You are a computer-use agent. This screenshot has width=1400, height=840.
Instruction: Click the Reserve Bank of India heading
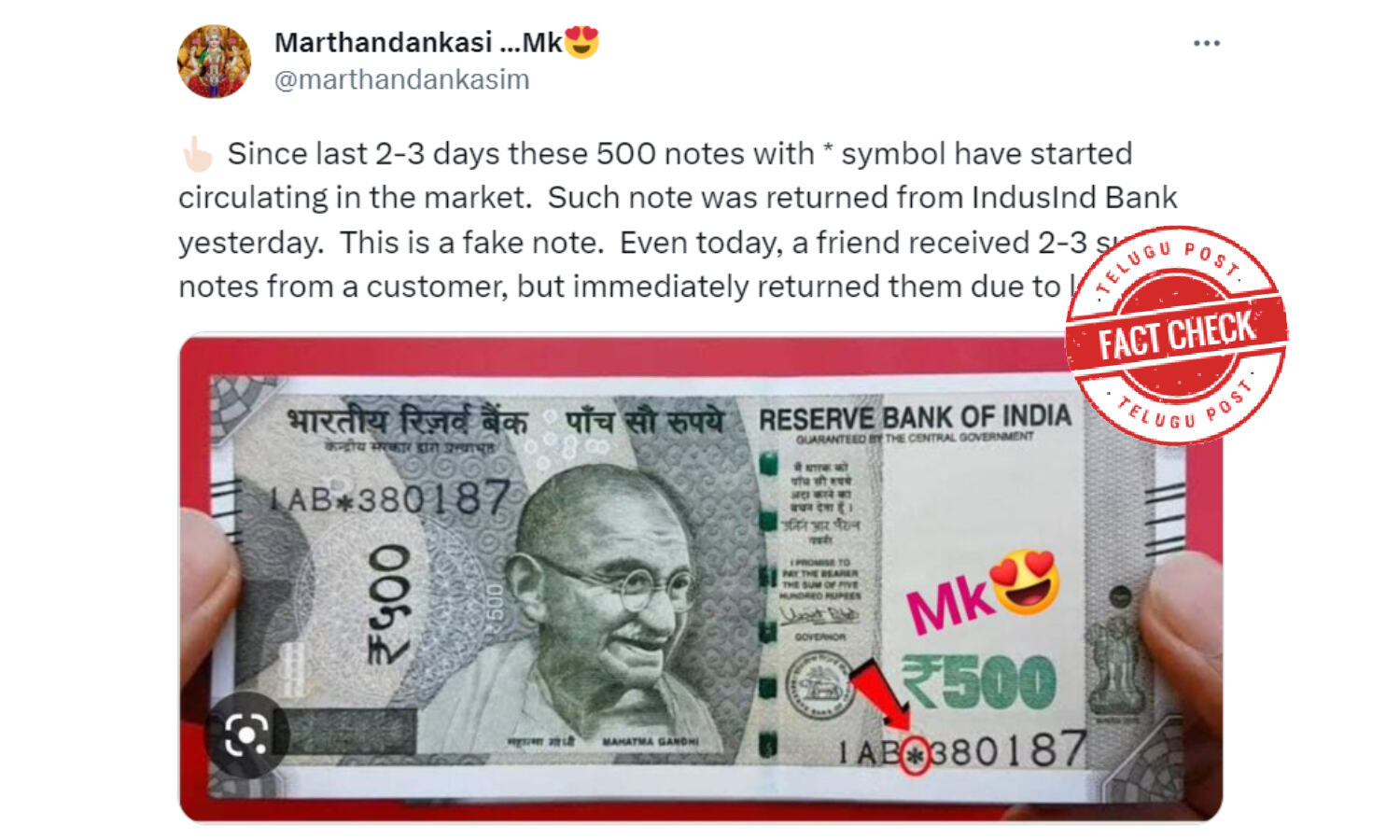coord(915,418)
